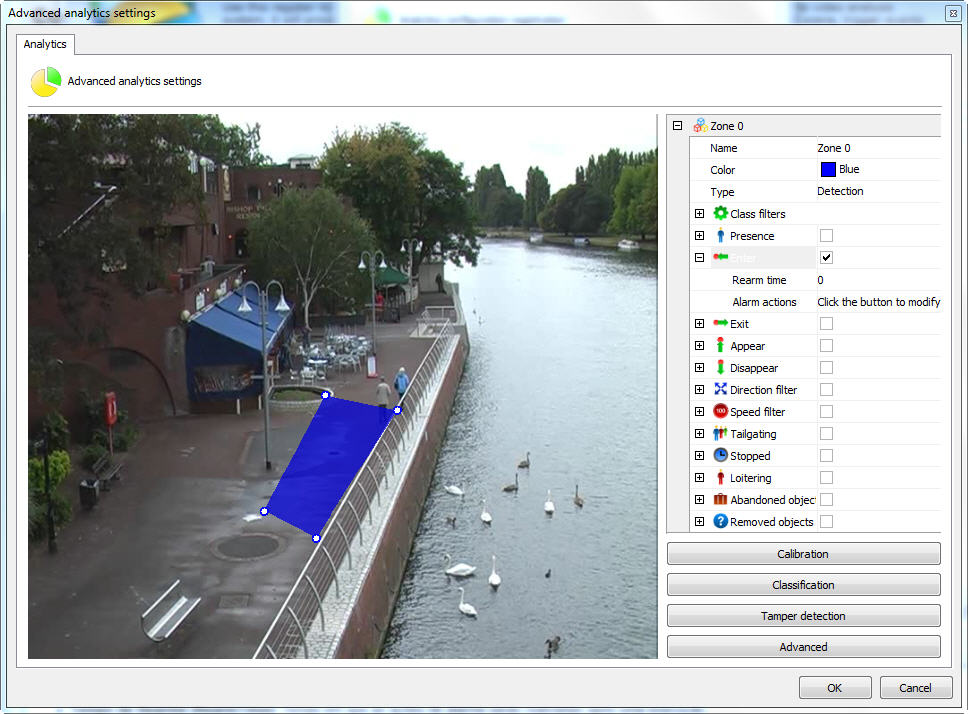
Task: Click the Appear up-arrow icon
Action: tap(720, 345)
